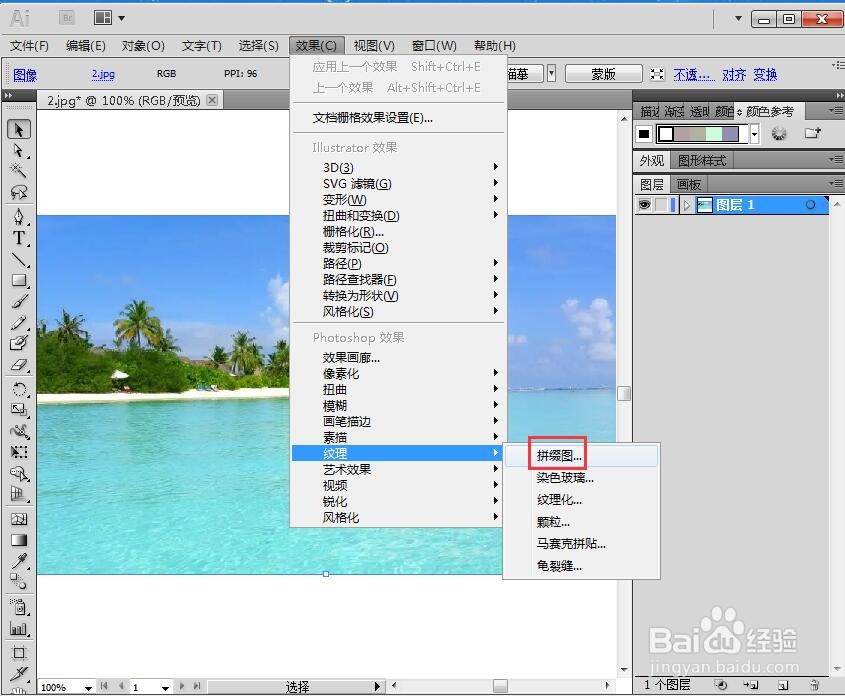
Task: Select the Artboard tool
Action: [x=19, y=653]
